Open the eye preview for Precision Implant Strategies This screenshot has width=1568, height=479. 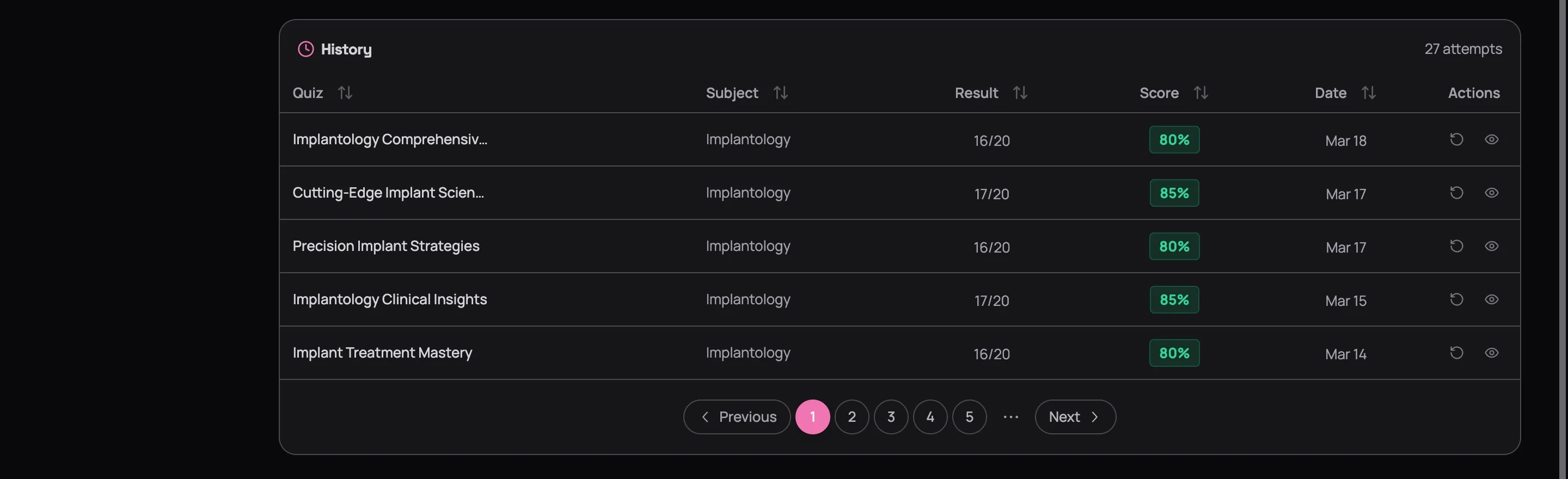1492,246
